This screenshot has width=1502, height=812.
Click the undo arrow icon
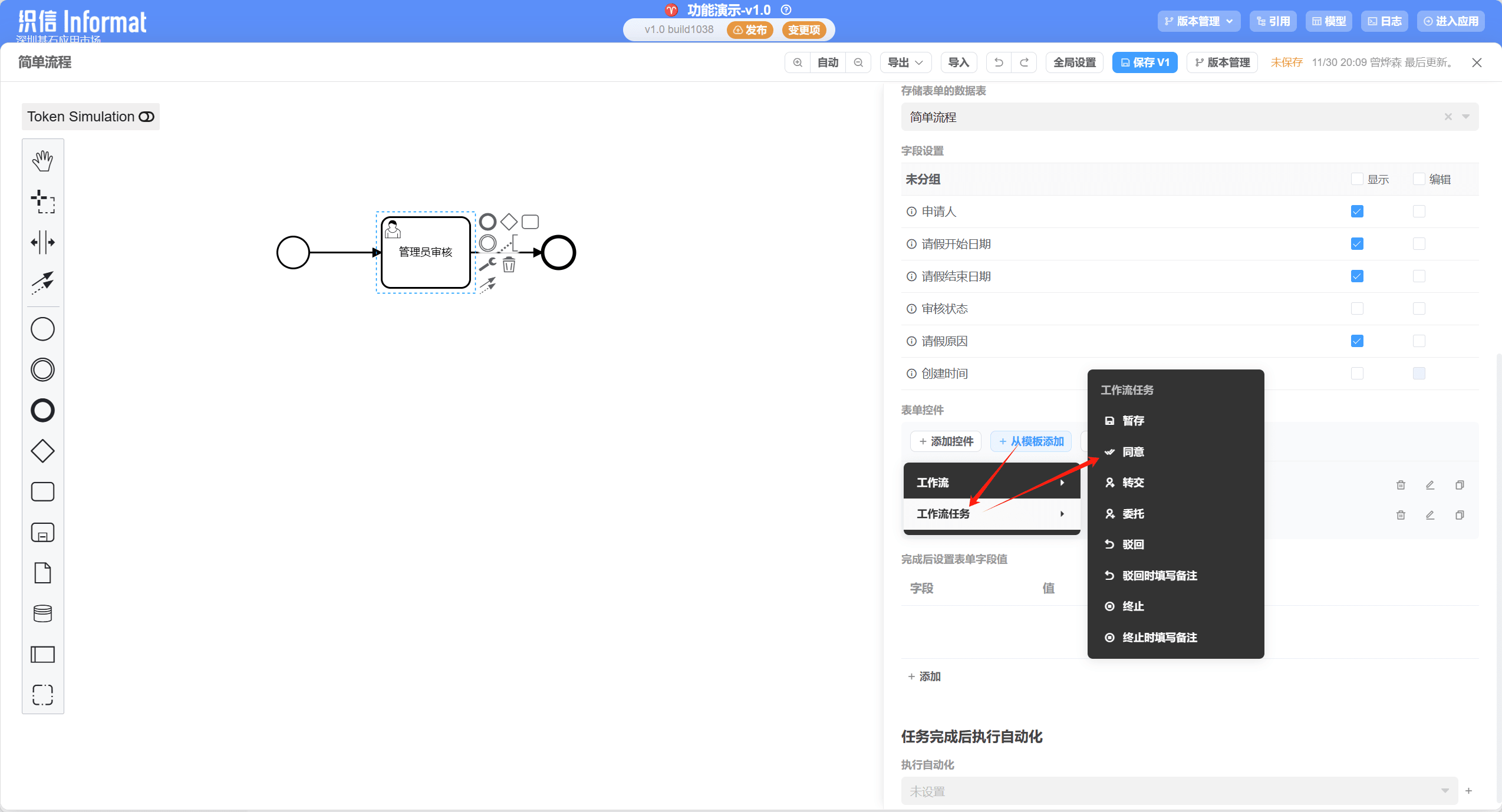pyautogui.click(x=999, y=62)
